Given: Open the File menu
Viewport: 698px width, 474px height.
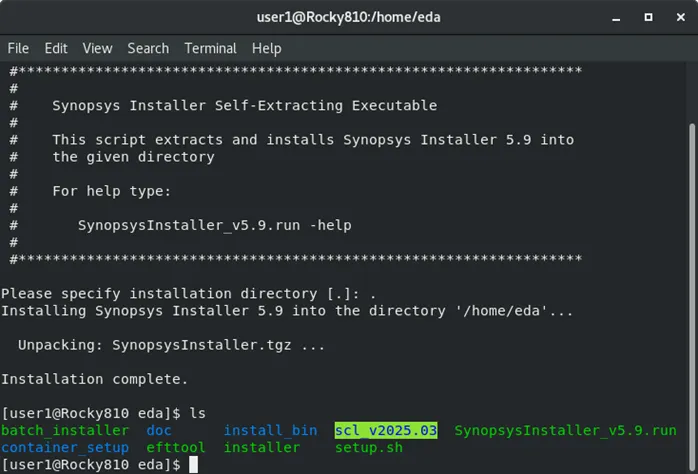Looking at the screenshot, I should click(x=18, y=48).
